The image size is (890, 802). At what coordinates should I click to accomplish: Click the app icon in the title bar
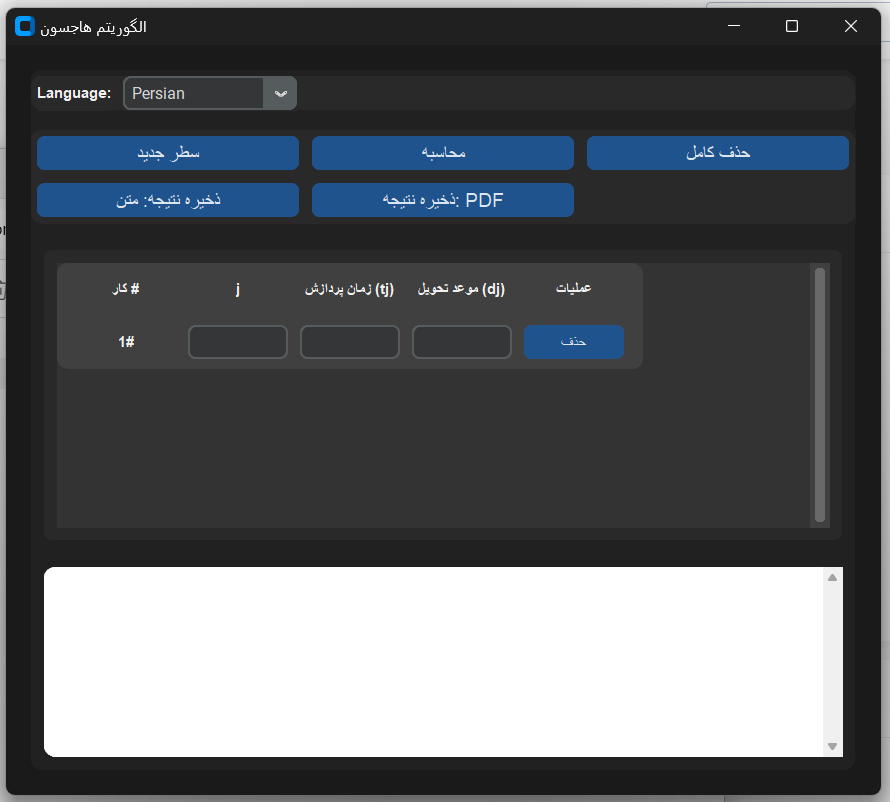coord(25,27)
